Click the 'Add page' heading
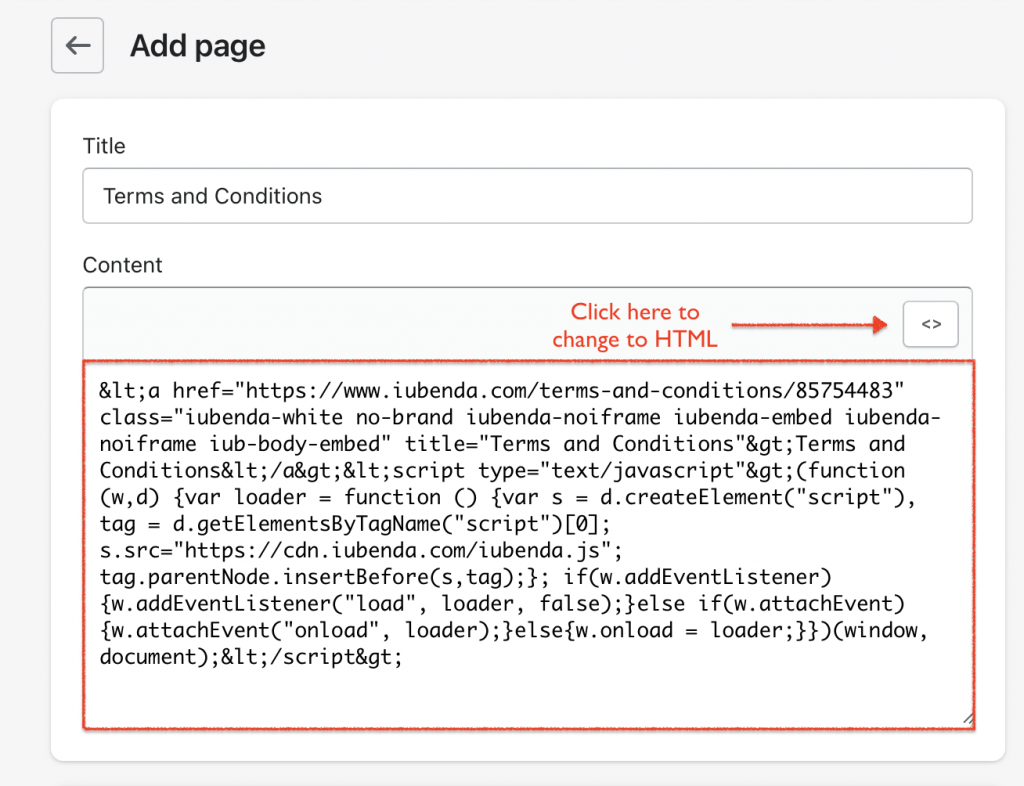This screenshot has height=786, width=1024. point(198,46)
